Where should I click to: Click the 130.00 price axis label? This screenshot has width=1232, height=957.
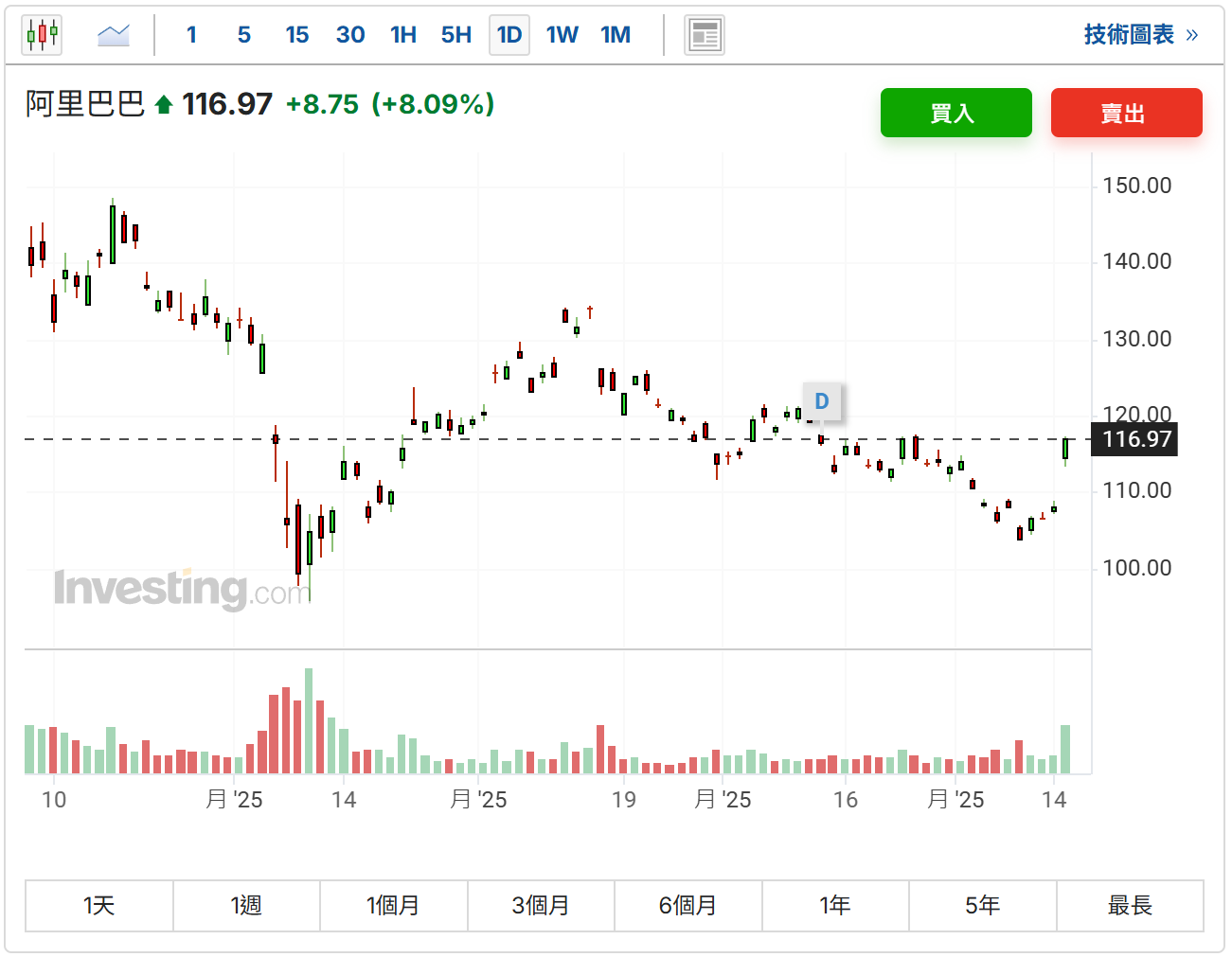click(x=1137, y=339)
